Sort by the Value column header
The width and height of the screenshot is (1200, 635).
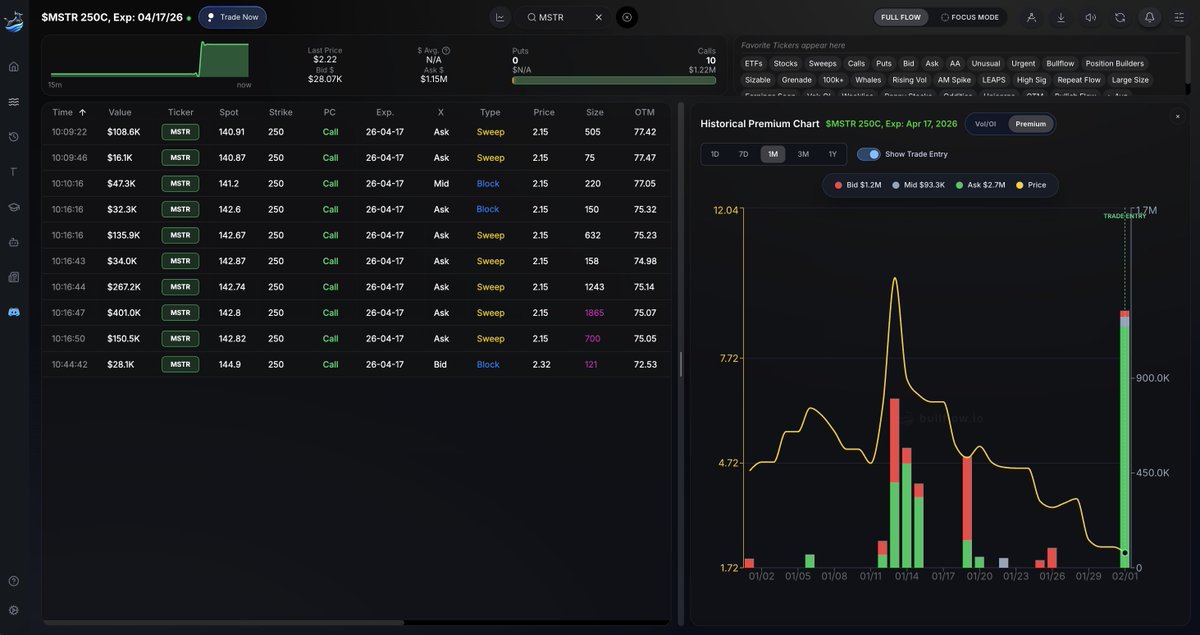click(120, 112)
